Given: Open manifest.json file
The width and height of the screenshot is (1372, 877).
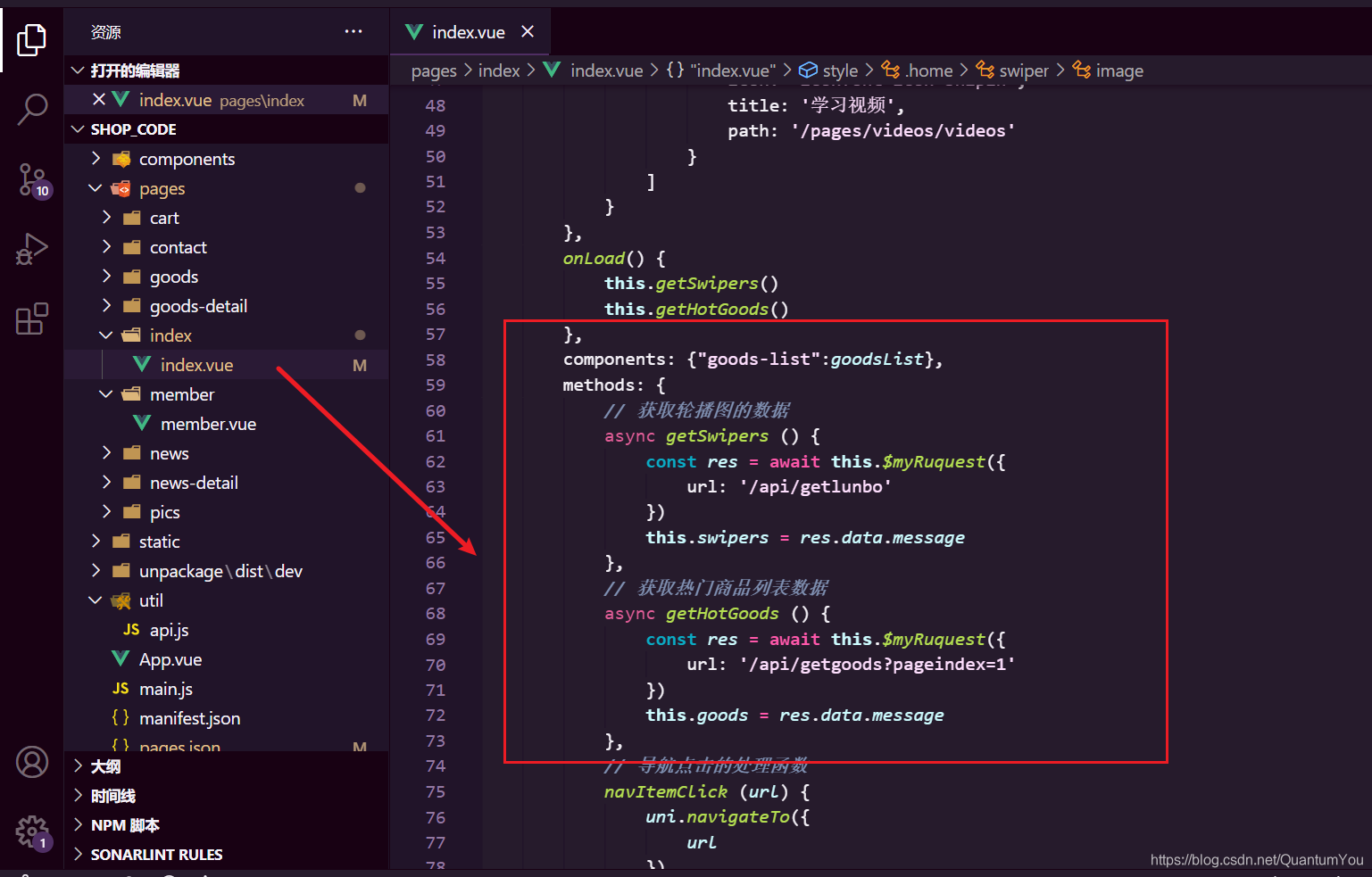Looking at the screenshot, I should 227,718.
